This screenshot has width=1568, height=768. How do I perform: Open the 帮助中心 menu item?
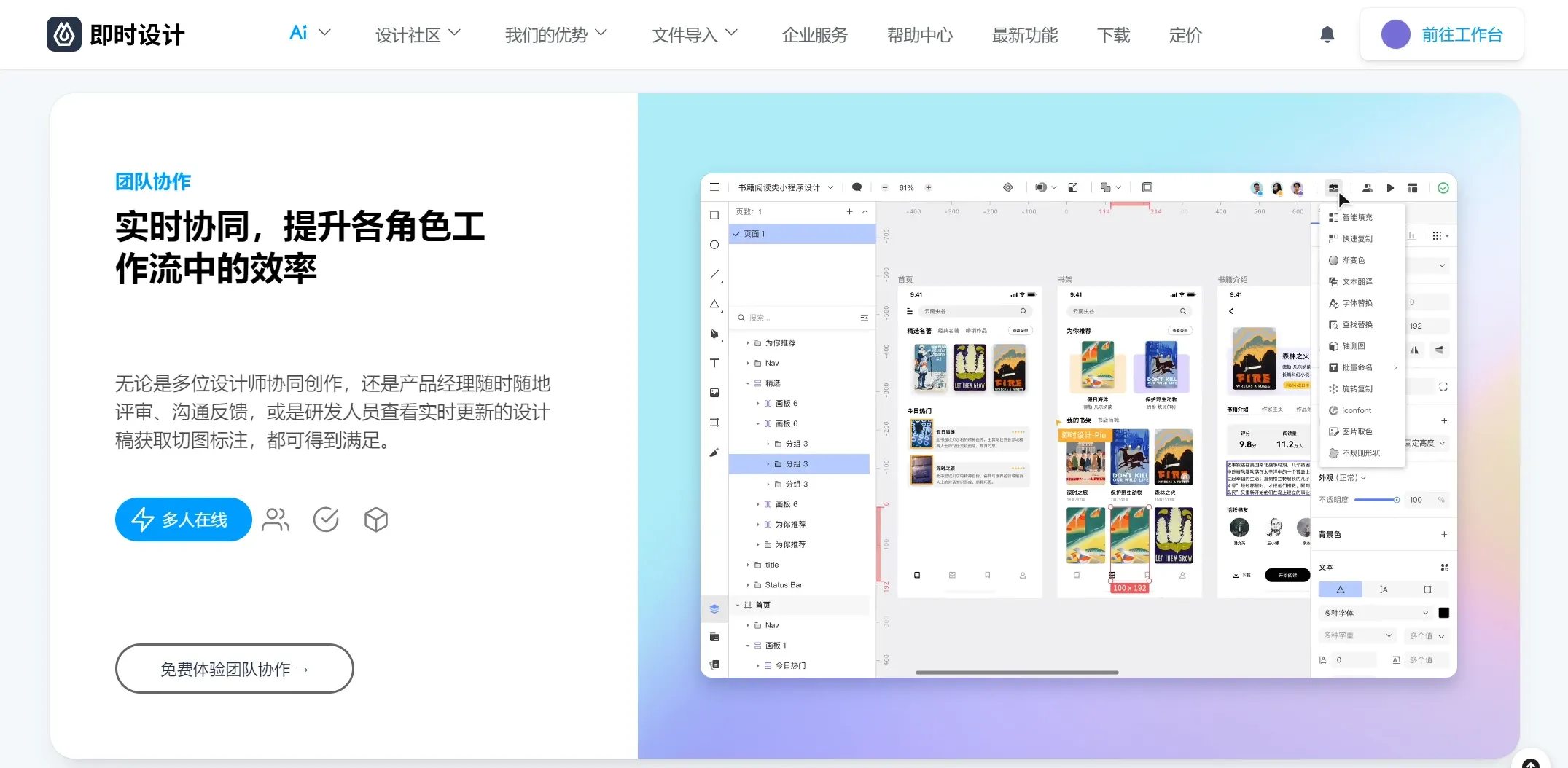[919, 34]
